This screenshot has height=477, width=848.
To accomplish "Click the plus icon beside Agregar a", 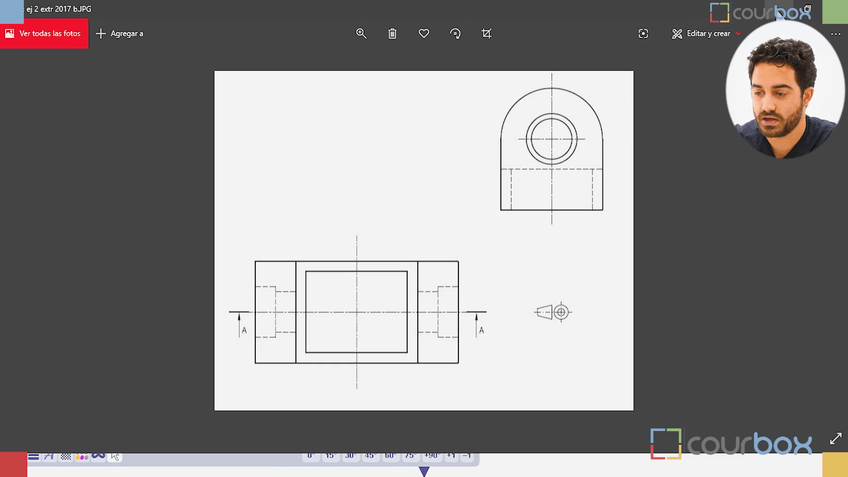I will coord(100,33).
